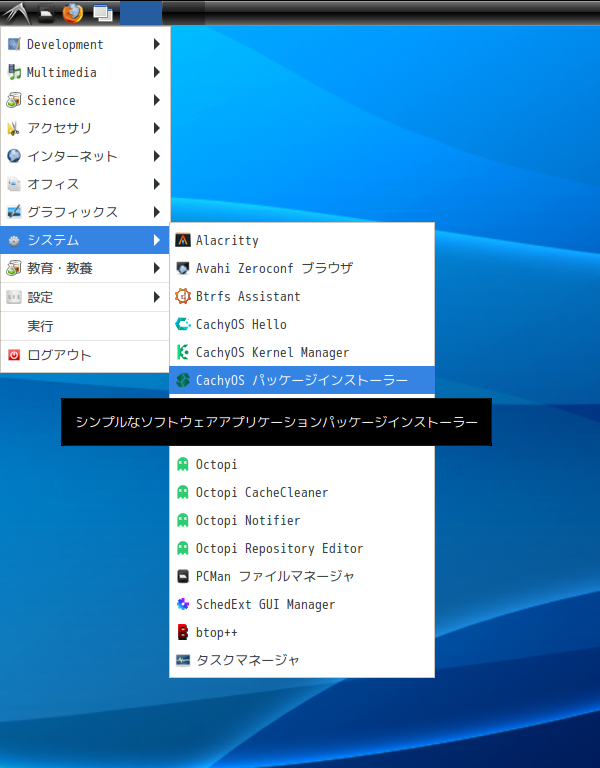
Task: Click the アクセサリ scissors icon
Action: click(14, 128)
